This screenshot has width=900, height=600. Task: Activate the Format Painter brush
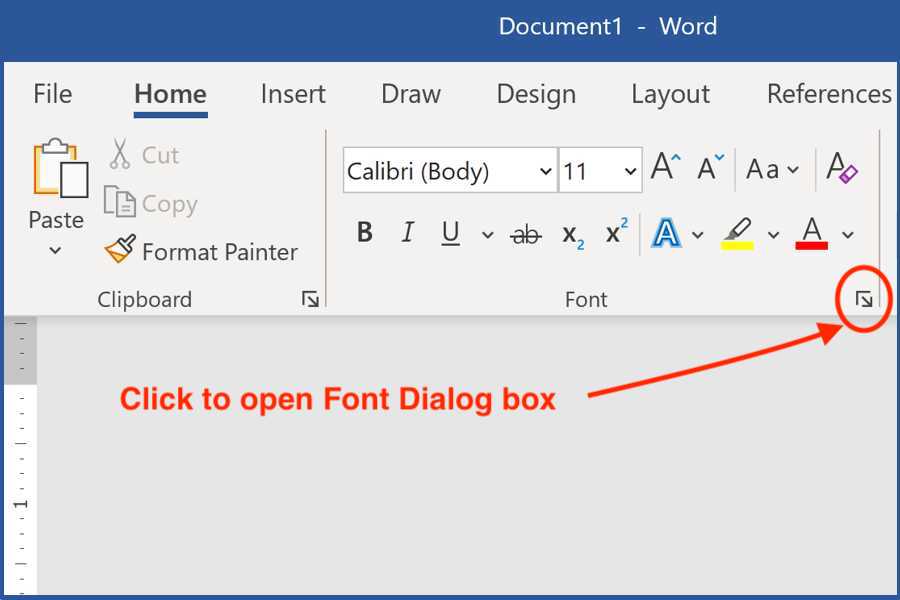pos(201,251)
